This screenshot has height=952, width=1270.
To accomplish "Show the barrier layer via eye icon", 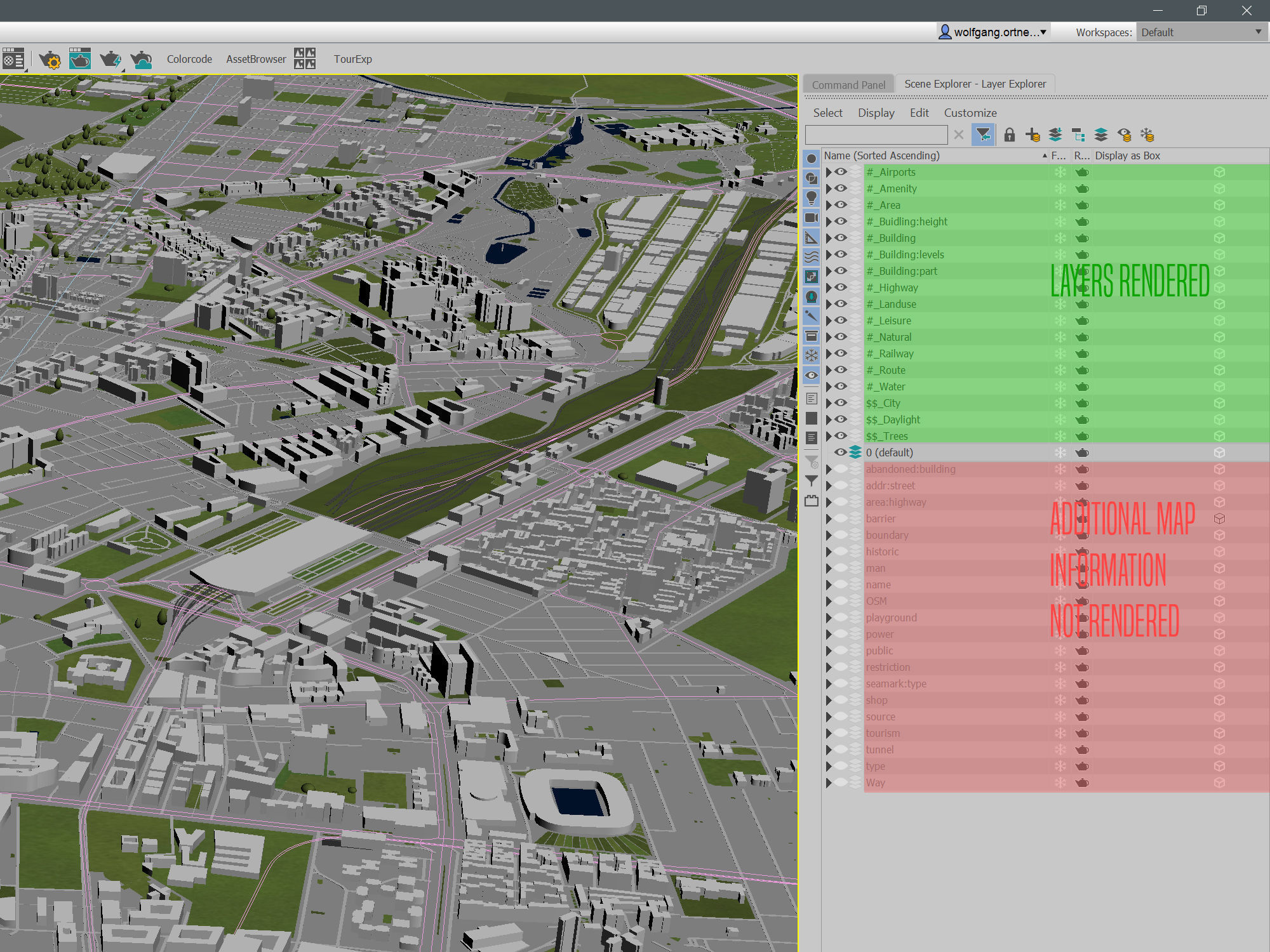I will 841,519.
